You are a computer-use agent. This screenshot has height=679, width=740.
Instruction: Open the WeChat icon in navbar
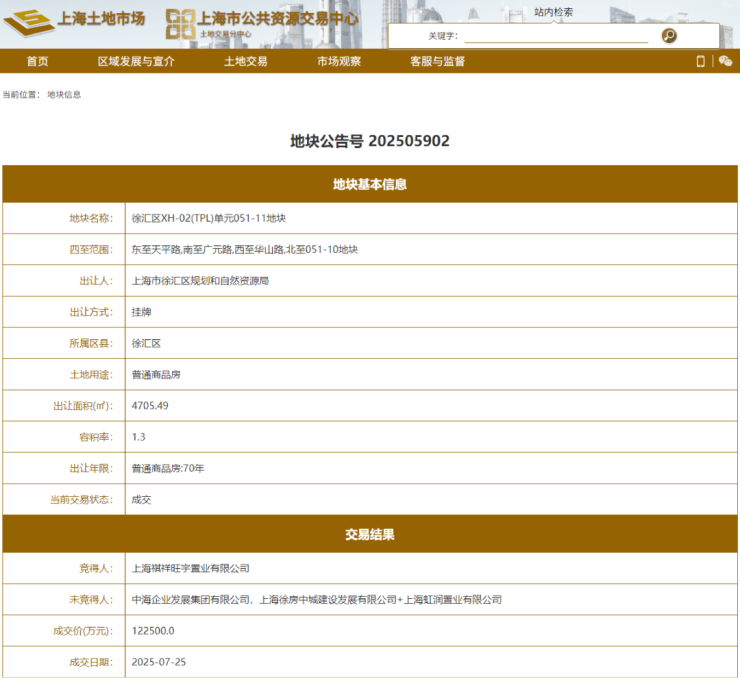pyautogui.click(x=725, y=61)
